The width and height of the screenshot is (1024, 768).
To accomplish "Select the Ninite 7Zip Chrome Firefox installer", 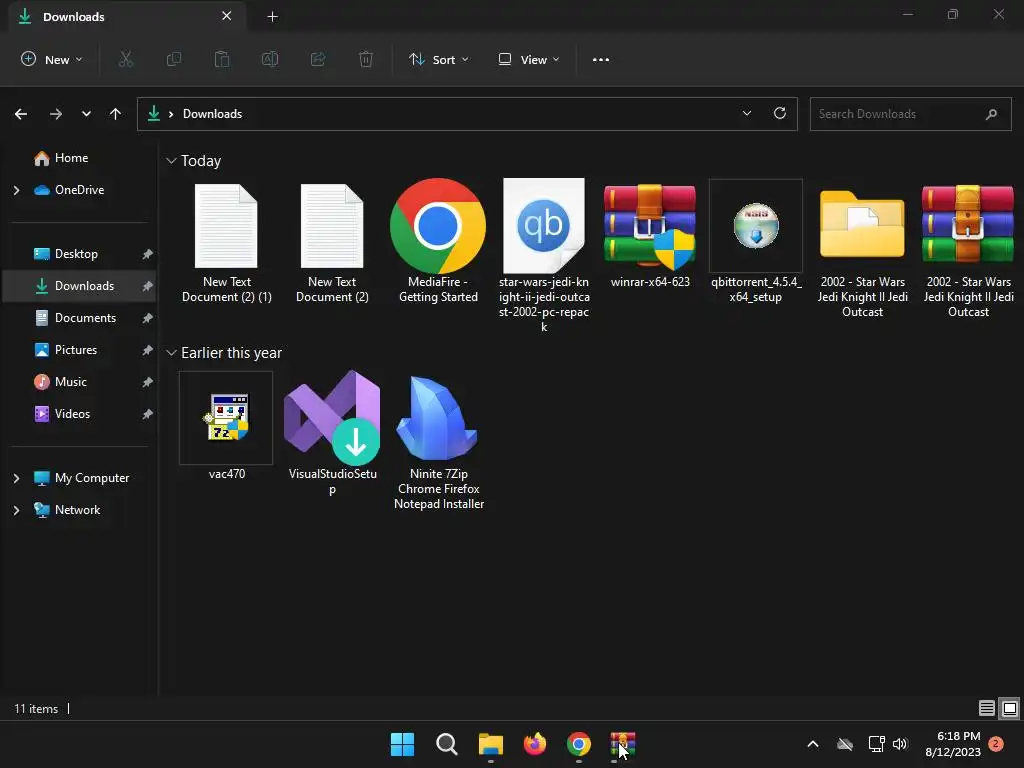I will coord(439,441).
